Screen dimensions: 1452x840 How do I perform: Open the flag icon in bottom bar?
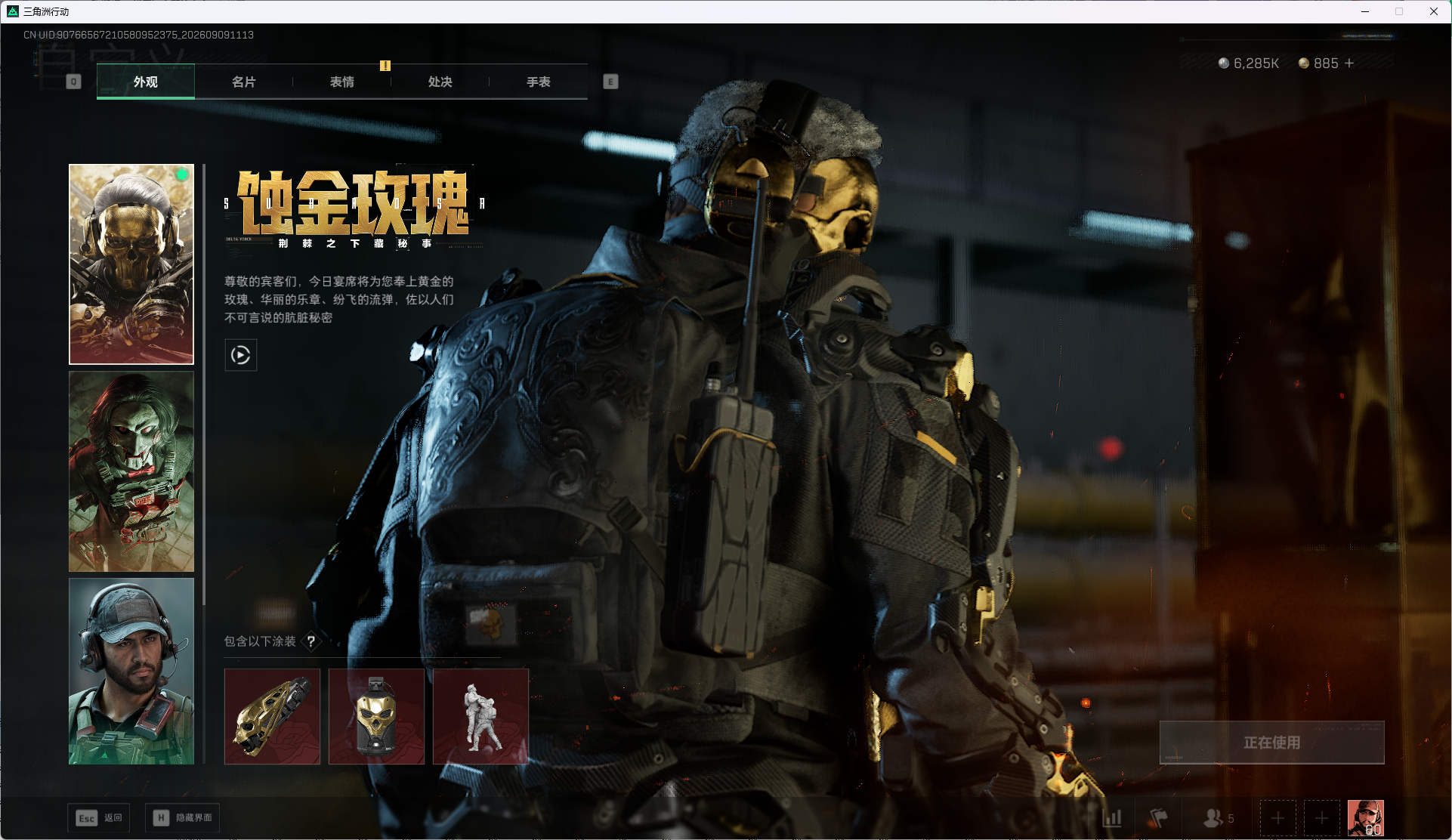(x=1158, y=818)
